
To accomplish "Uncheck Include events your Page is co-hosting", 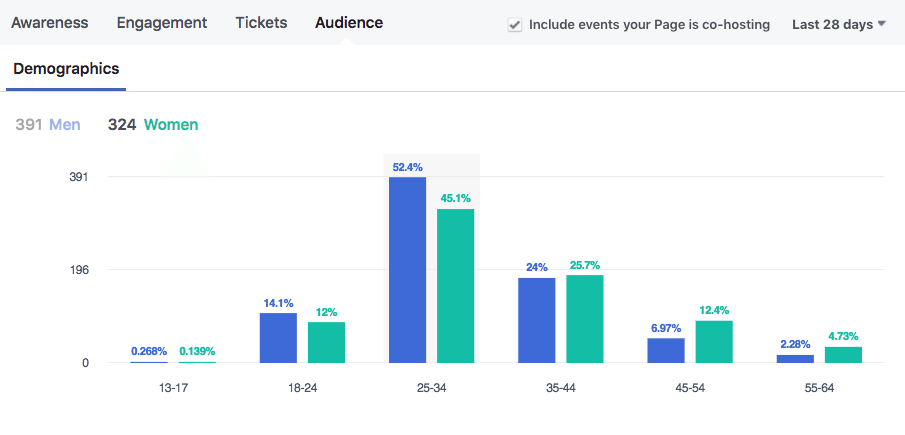I will click(x=515, y=25).
